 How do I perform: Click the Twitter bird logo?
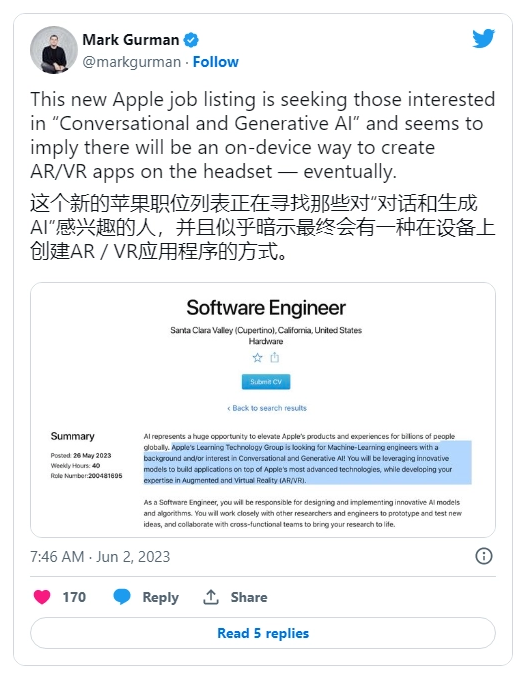pos(483,38)
